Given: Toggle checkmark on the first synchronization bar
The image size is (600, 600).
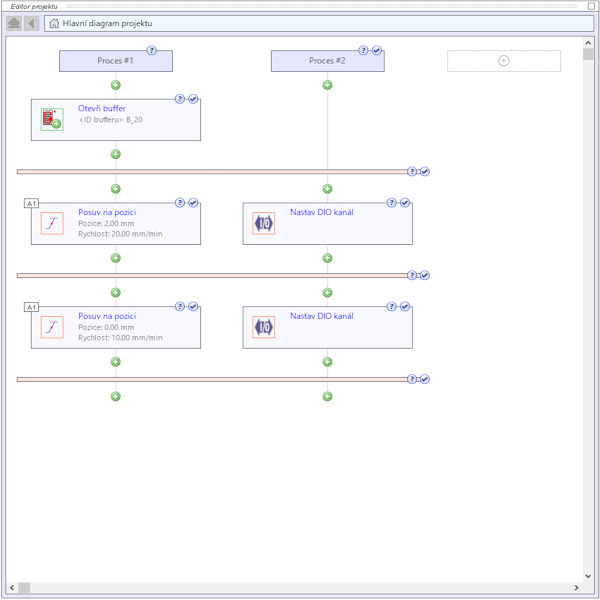Looking at the screenshot, I should coord(425,171).
